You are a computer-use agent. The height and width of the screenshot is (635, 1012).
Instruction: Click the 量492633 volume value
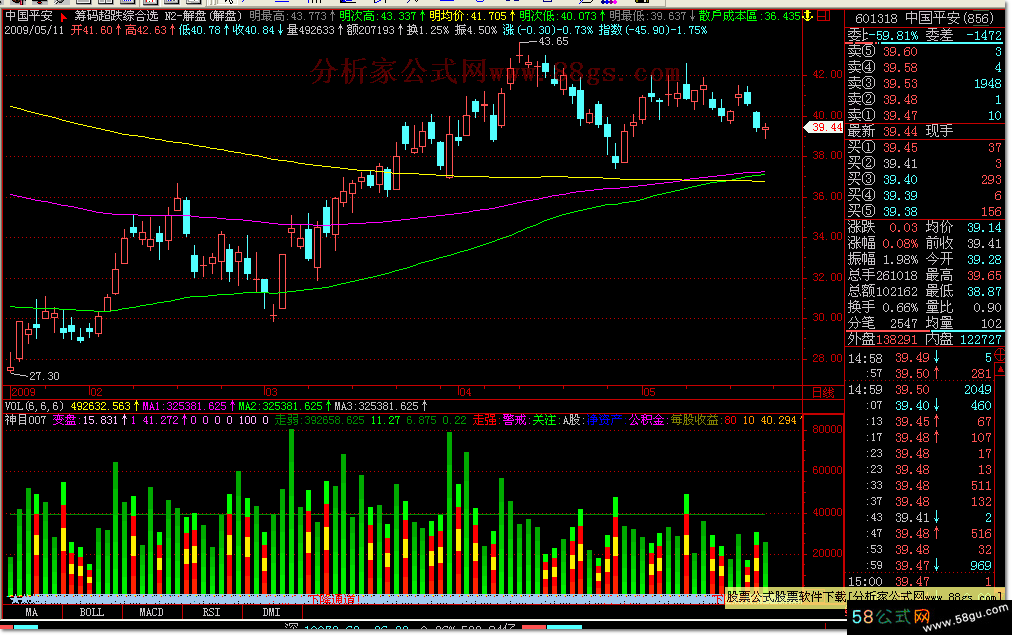(315, 30)
